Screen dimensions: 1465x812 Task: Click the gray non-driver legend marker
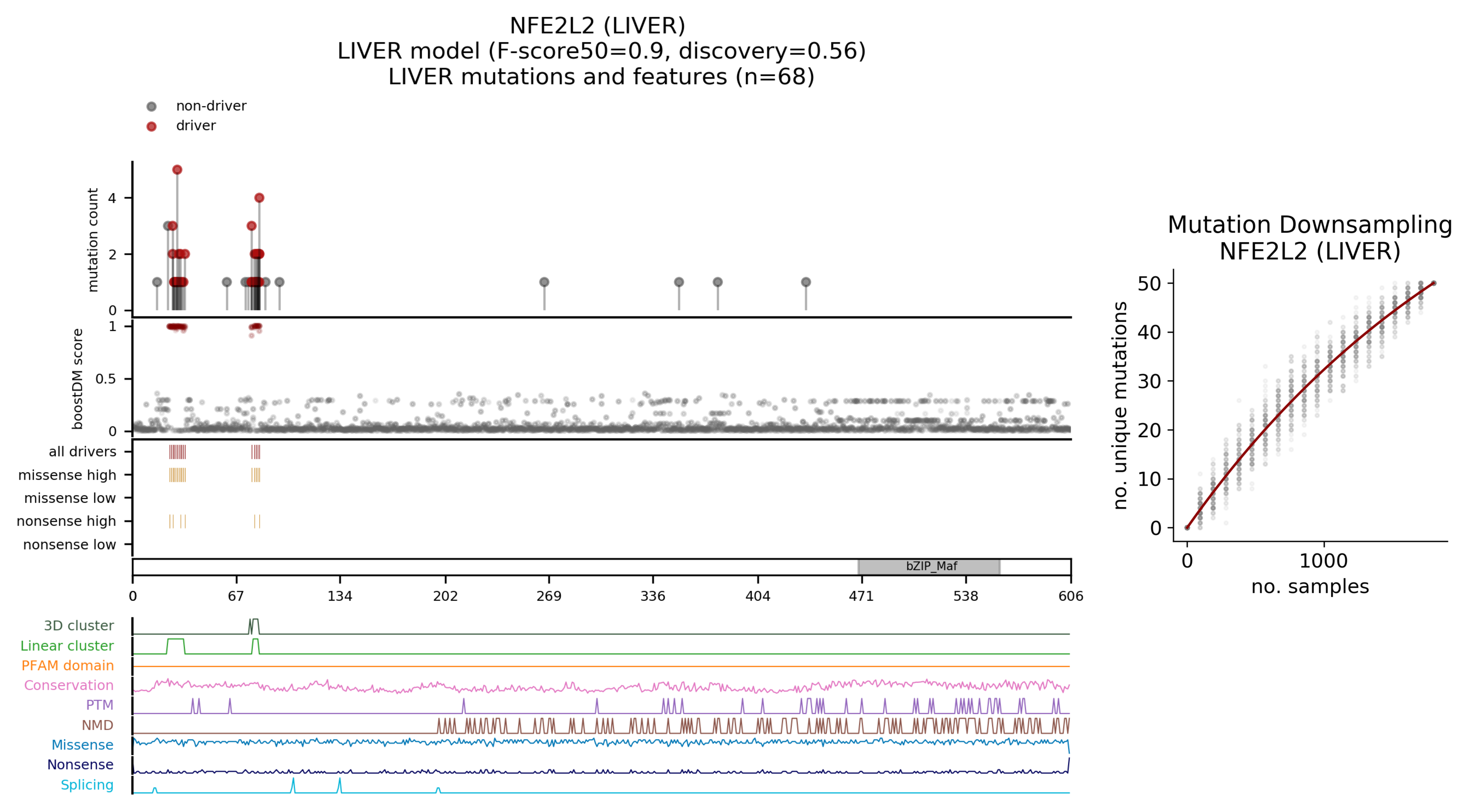pos(151,106)
